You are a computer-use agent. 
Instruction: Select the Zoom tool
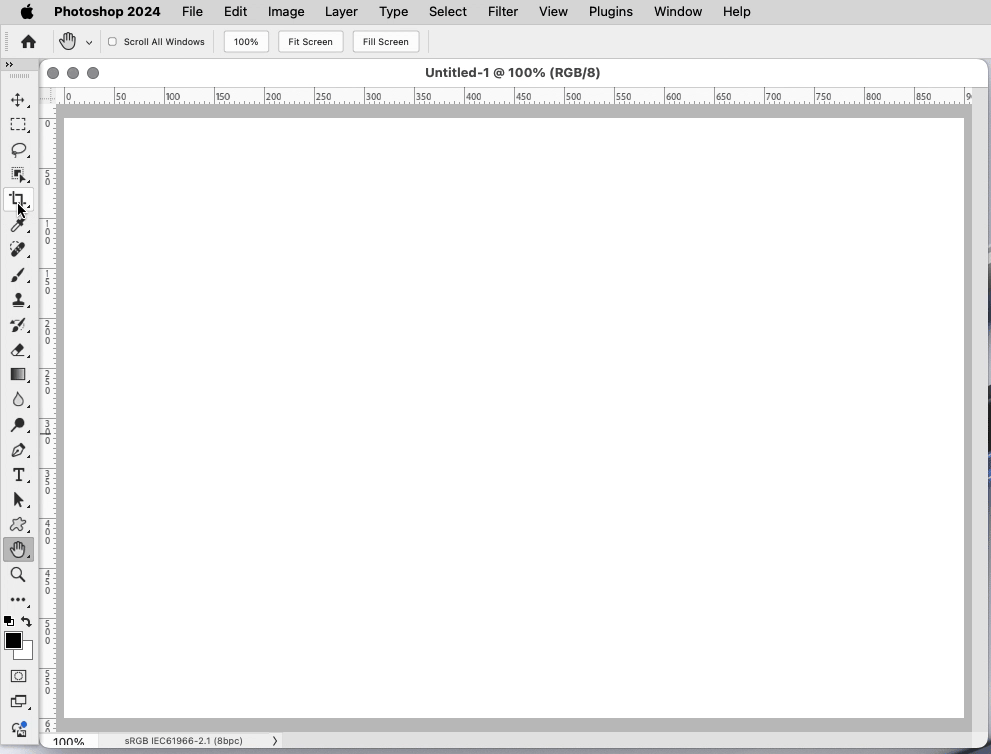tap(18, 575)
